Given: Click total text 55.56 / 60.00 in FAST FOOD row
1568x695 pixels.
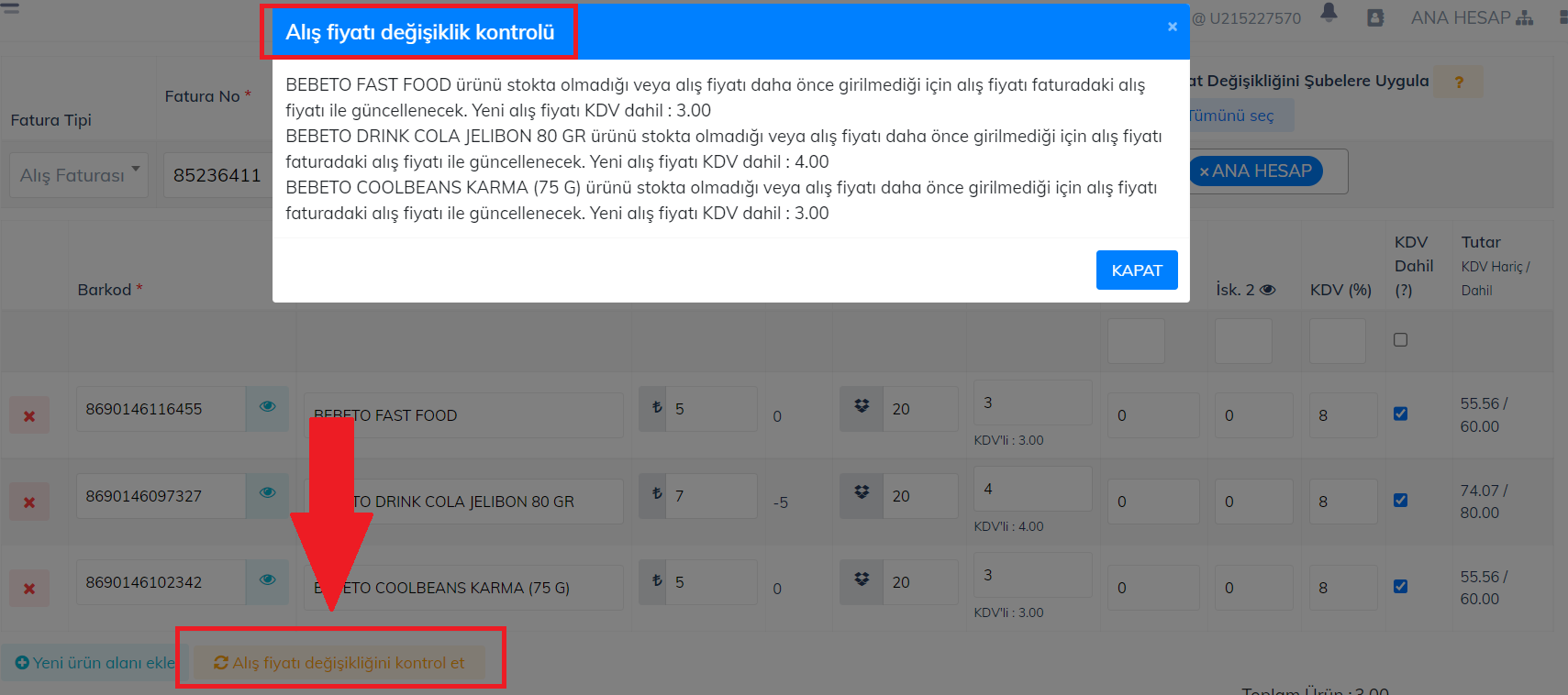Looking at the screenshot, I should tap(1484, 415).
